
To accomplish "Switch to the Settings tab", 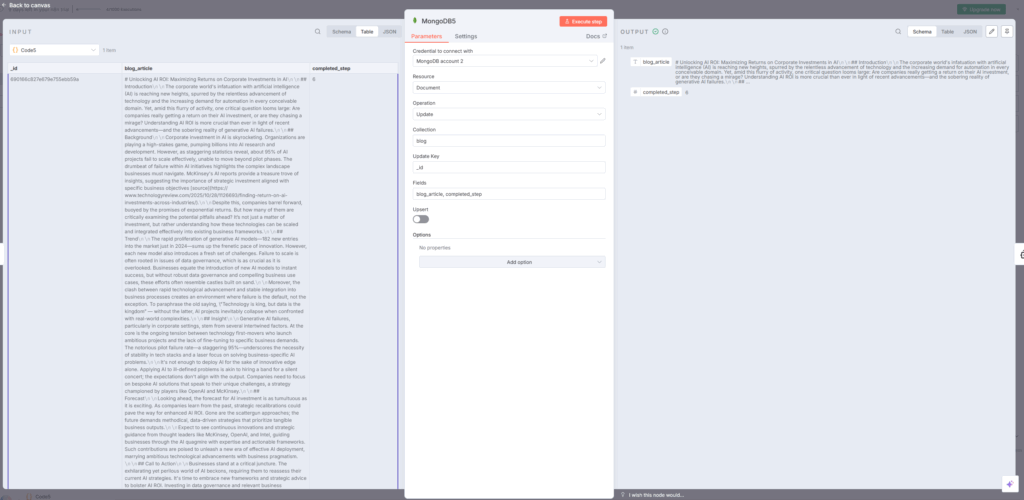I will (466, 36).
